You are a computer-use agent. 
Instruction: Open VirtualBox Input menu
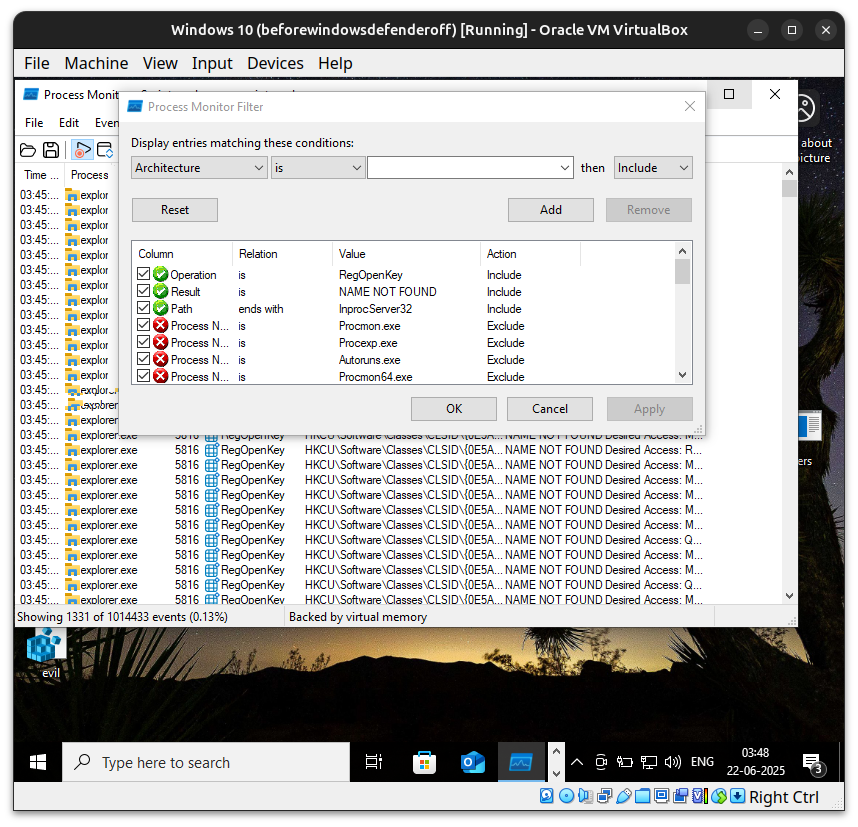point(212,63)
